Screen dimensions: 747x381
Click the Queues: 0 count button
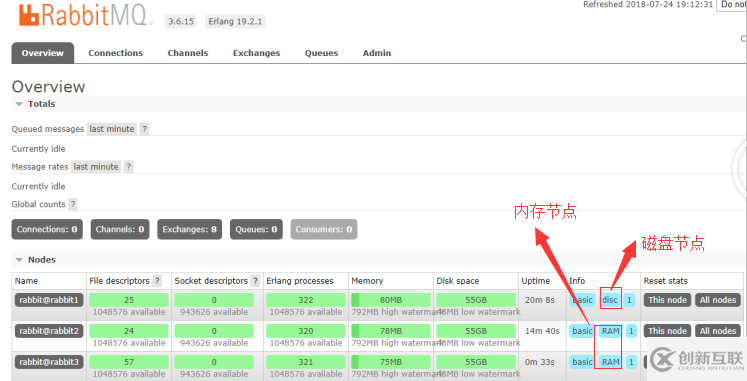pos(256,229)
